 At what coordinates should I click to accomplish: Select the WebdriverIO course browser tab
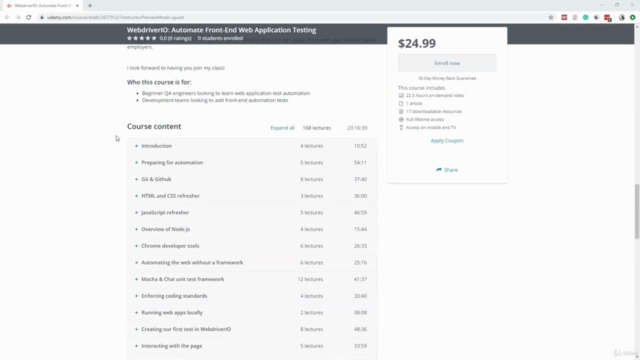(x=43, y=6)
